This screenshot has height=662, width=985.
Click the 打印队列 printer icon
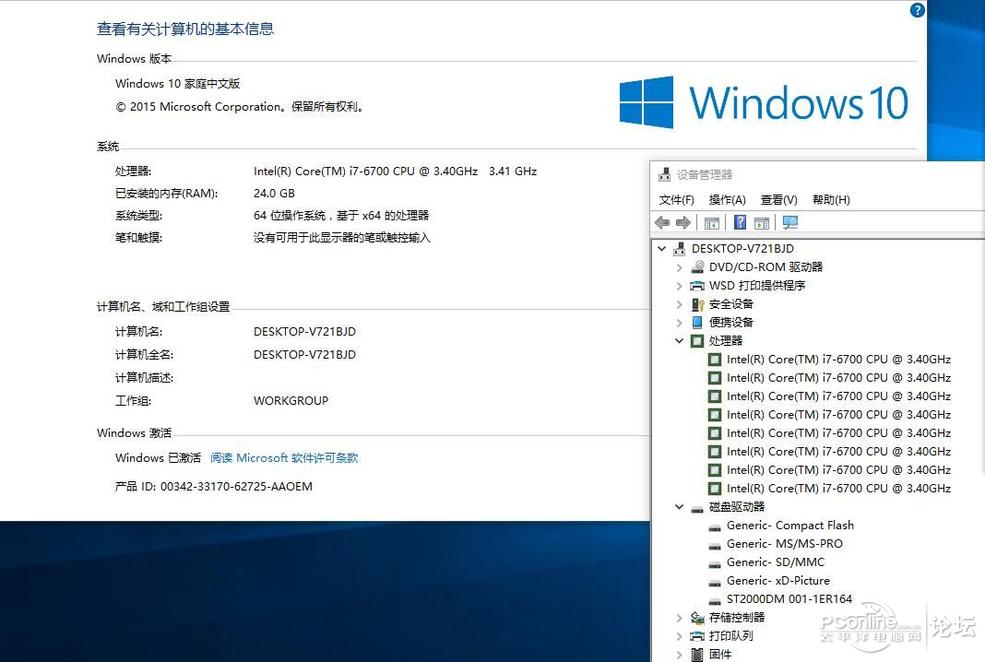[x=697, y=636]
